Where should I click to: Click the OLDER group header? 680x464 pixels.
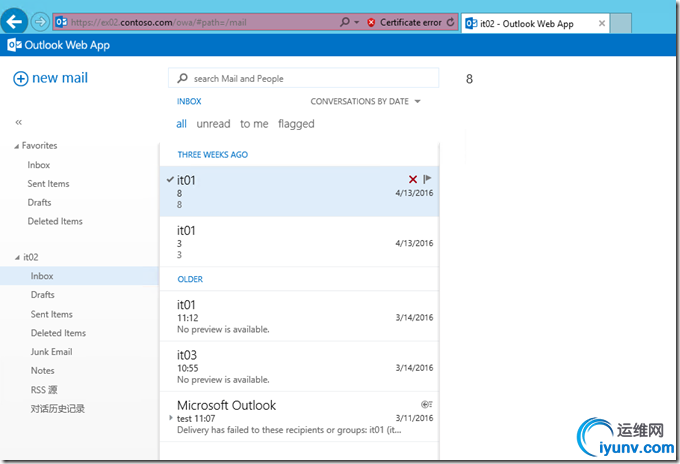pyautogui.click(x=190, y=279)
